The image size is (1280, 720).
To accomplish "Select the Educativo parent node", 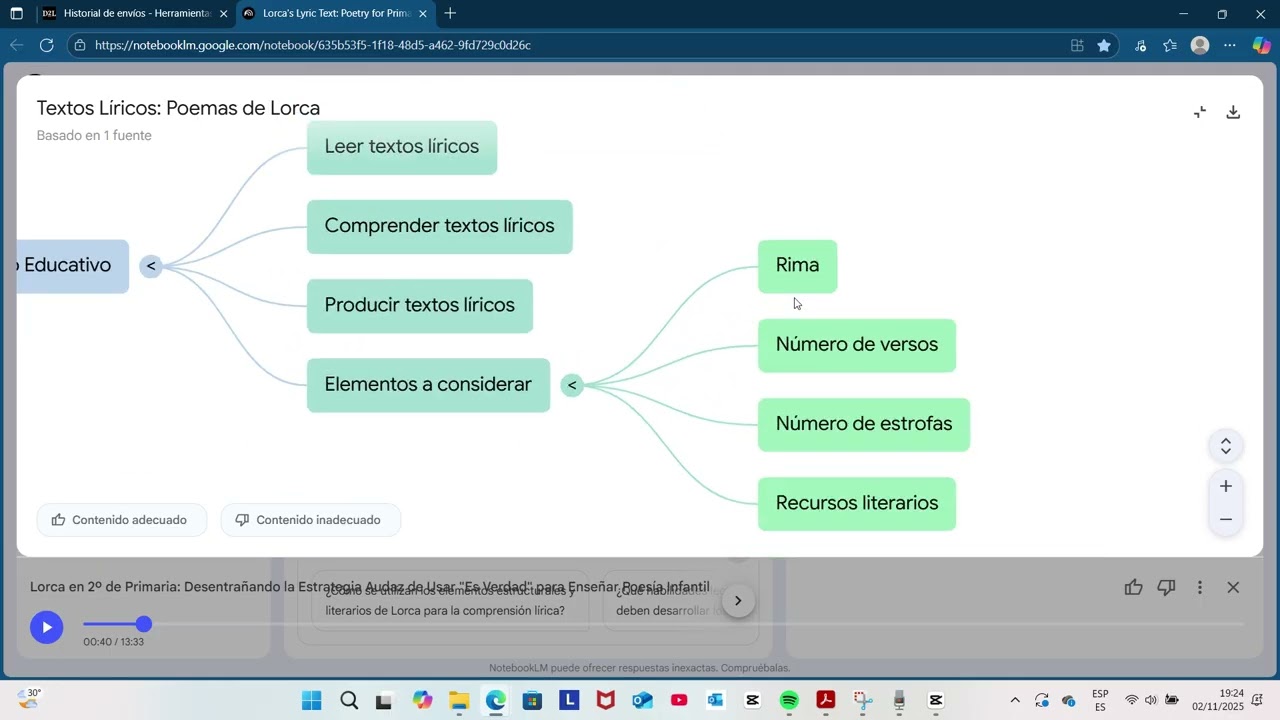I will 73,266.
